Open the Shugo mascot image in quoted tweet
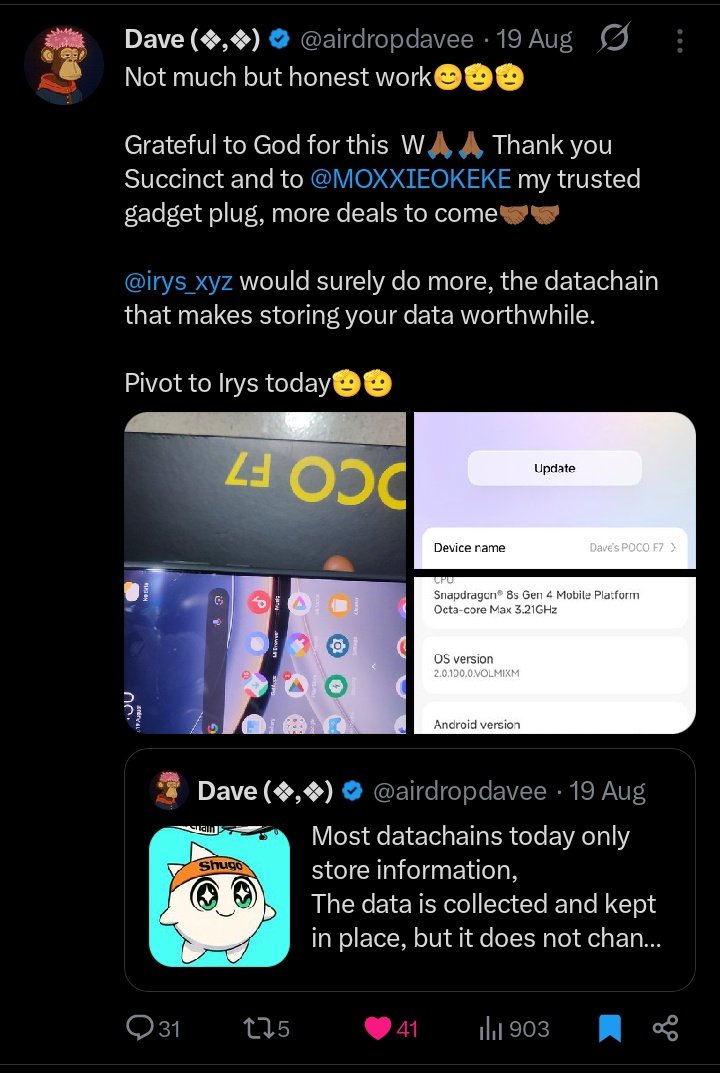The width and height of the screenshot is (720, 1073). [220, 896]
